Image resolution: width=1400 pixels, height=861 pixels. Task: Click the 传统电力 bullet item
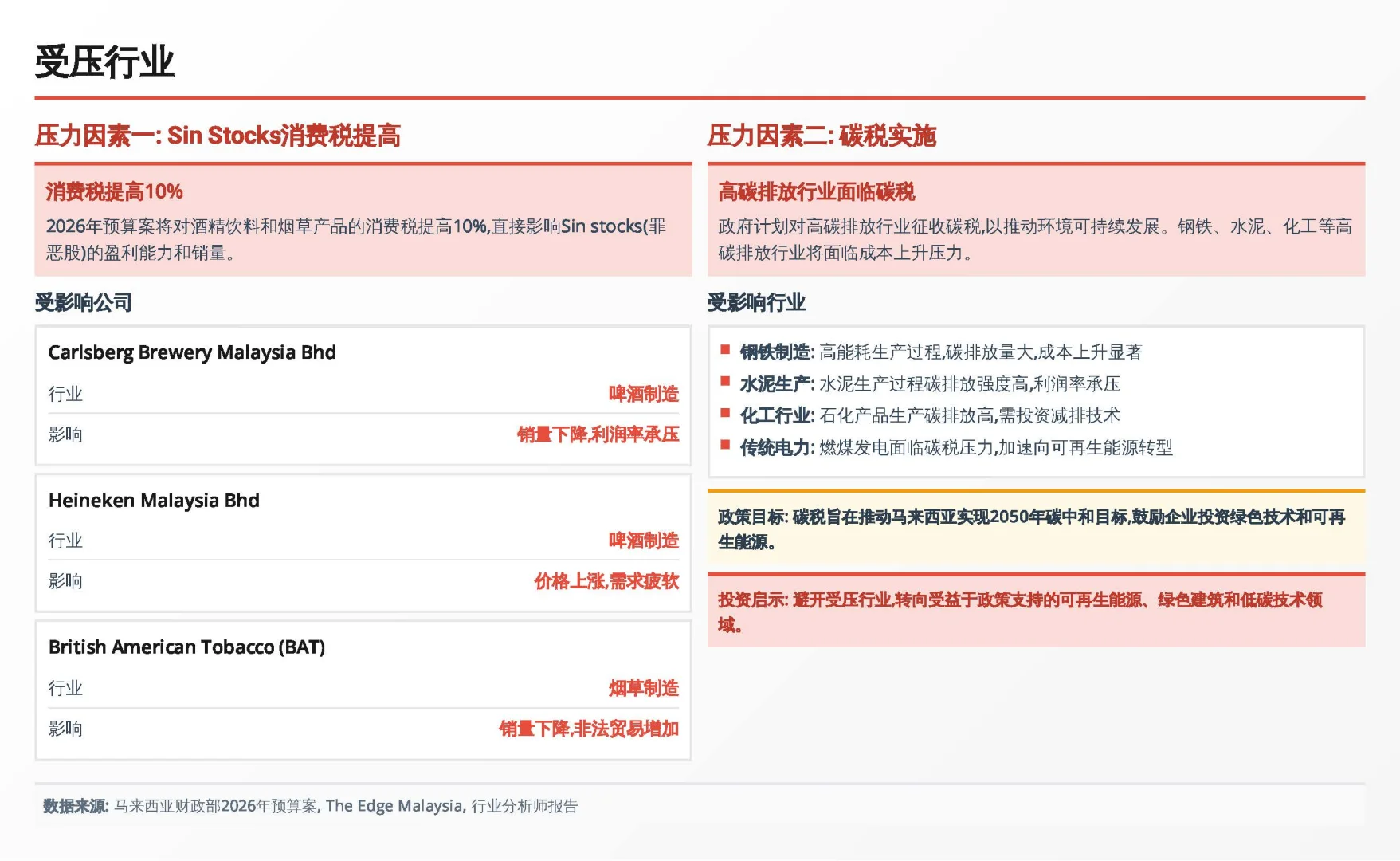tap(956, 447)
